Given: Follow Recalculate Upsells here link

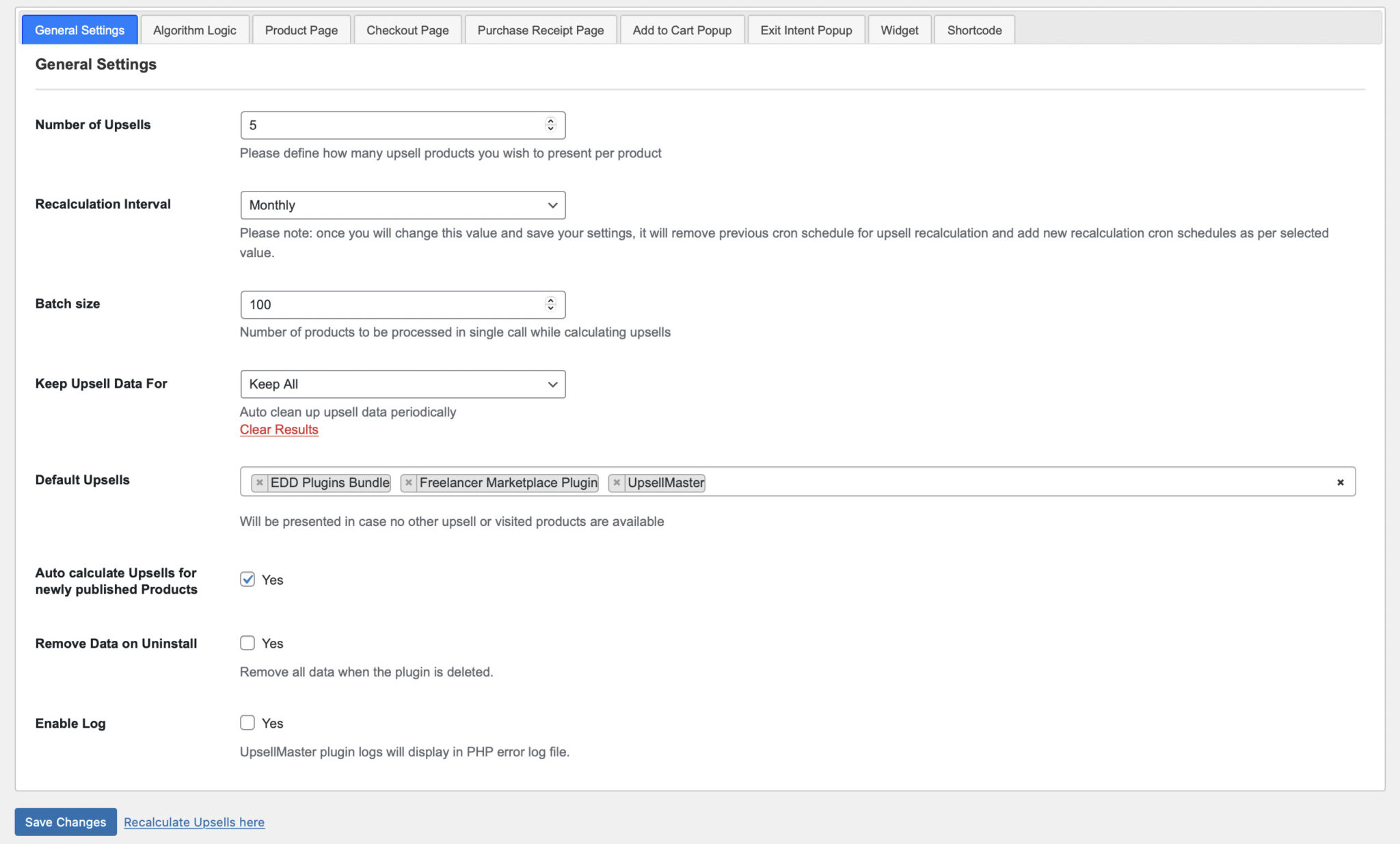Looking at the screenshot, I should pyautogui.click(x=194, y=822).
